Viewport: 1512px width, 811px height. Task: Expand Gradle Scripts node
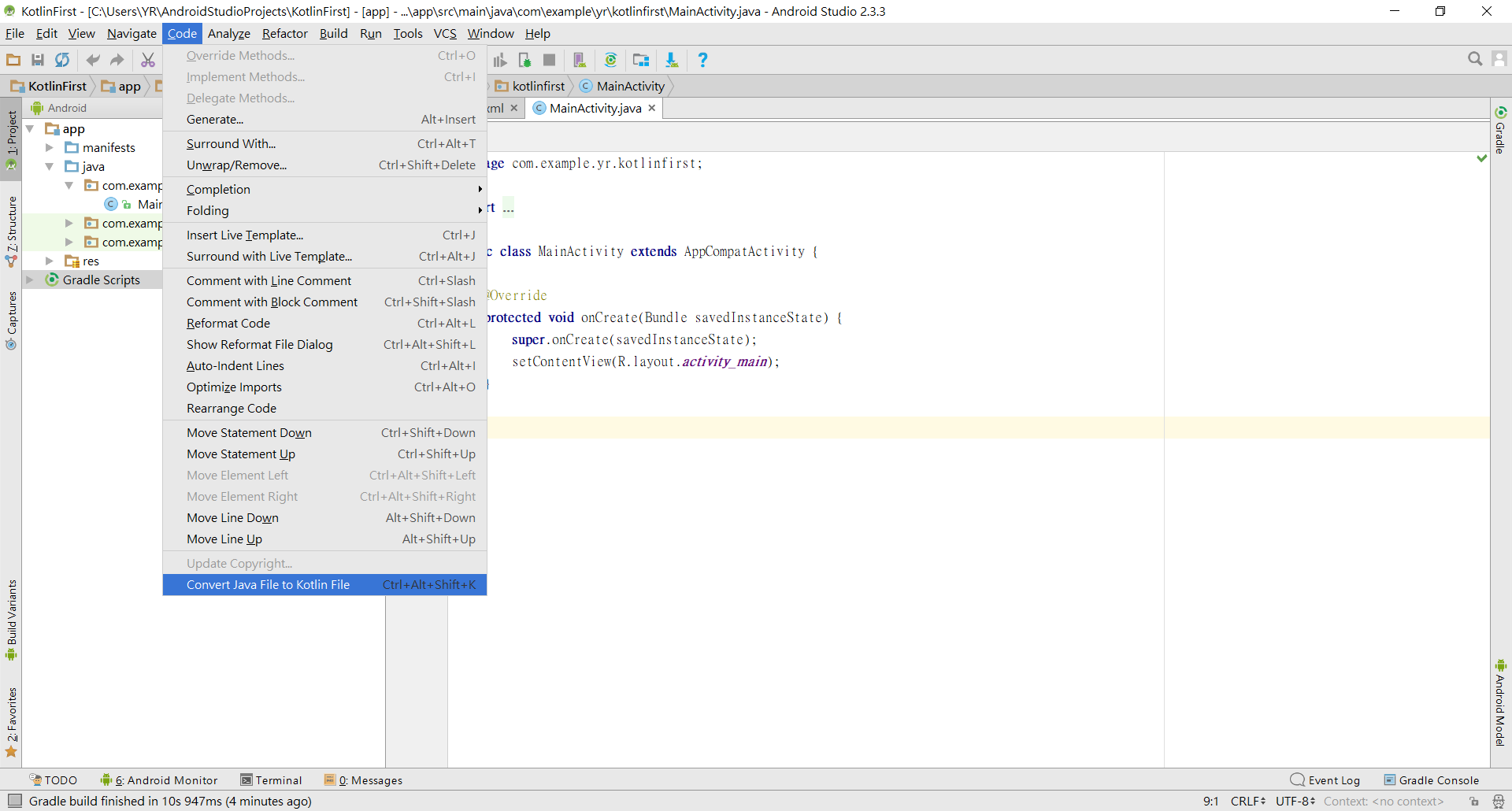click(30, 280)
